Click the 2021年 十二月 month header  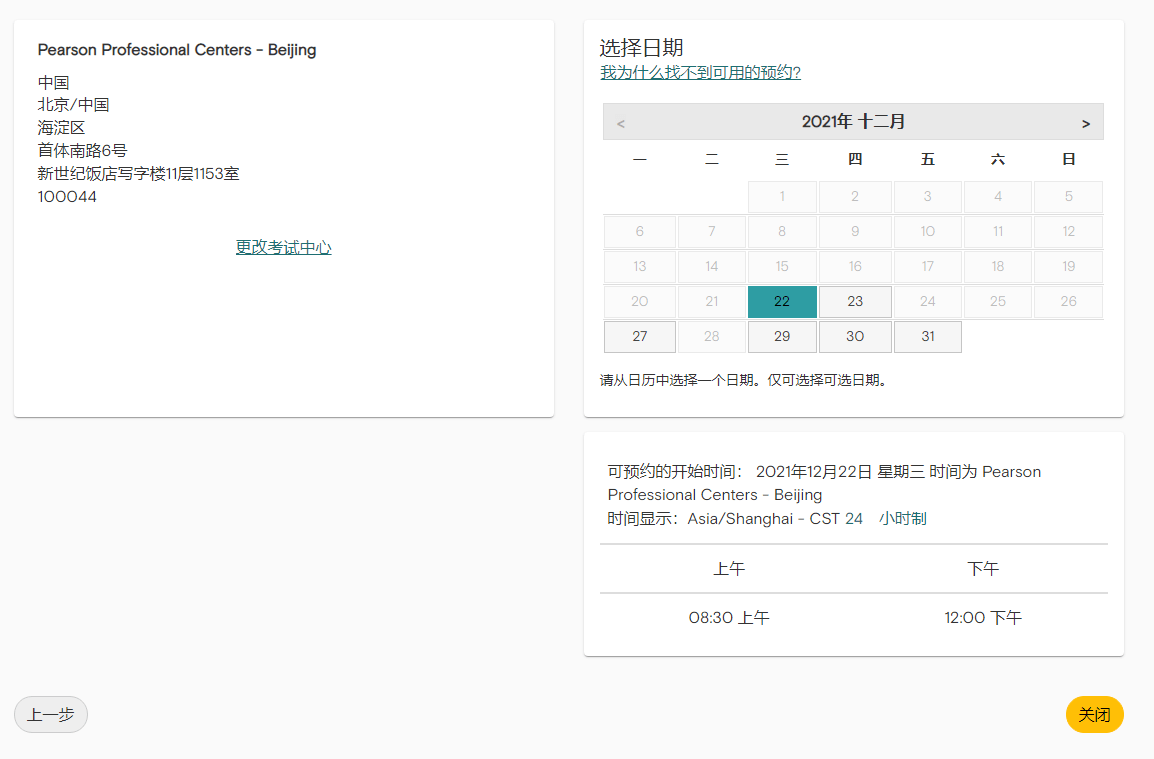853,122
